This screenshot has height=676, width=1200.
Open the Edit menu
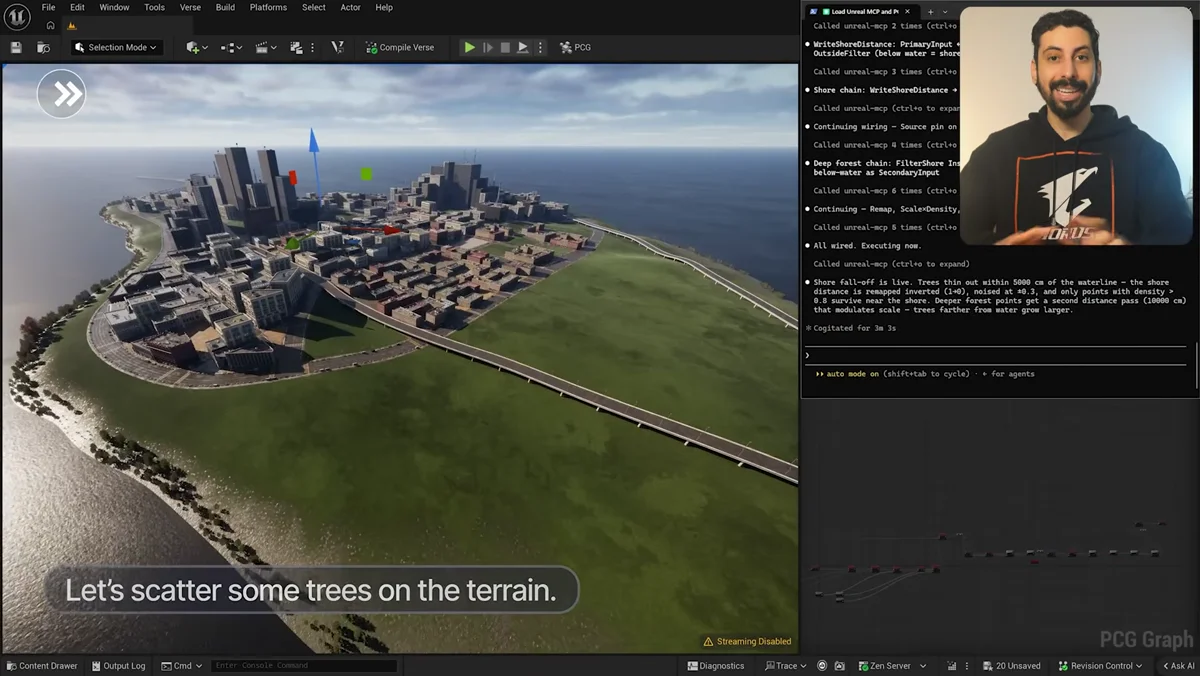point(77,7)
